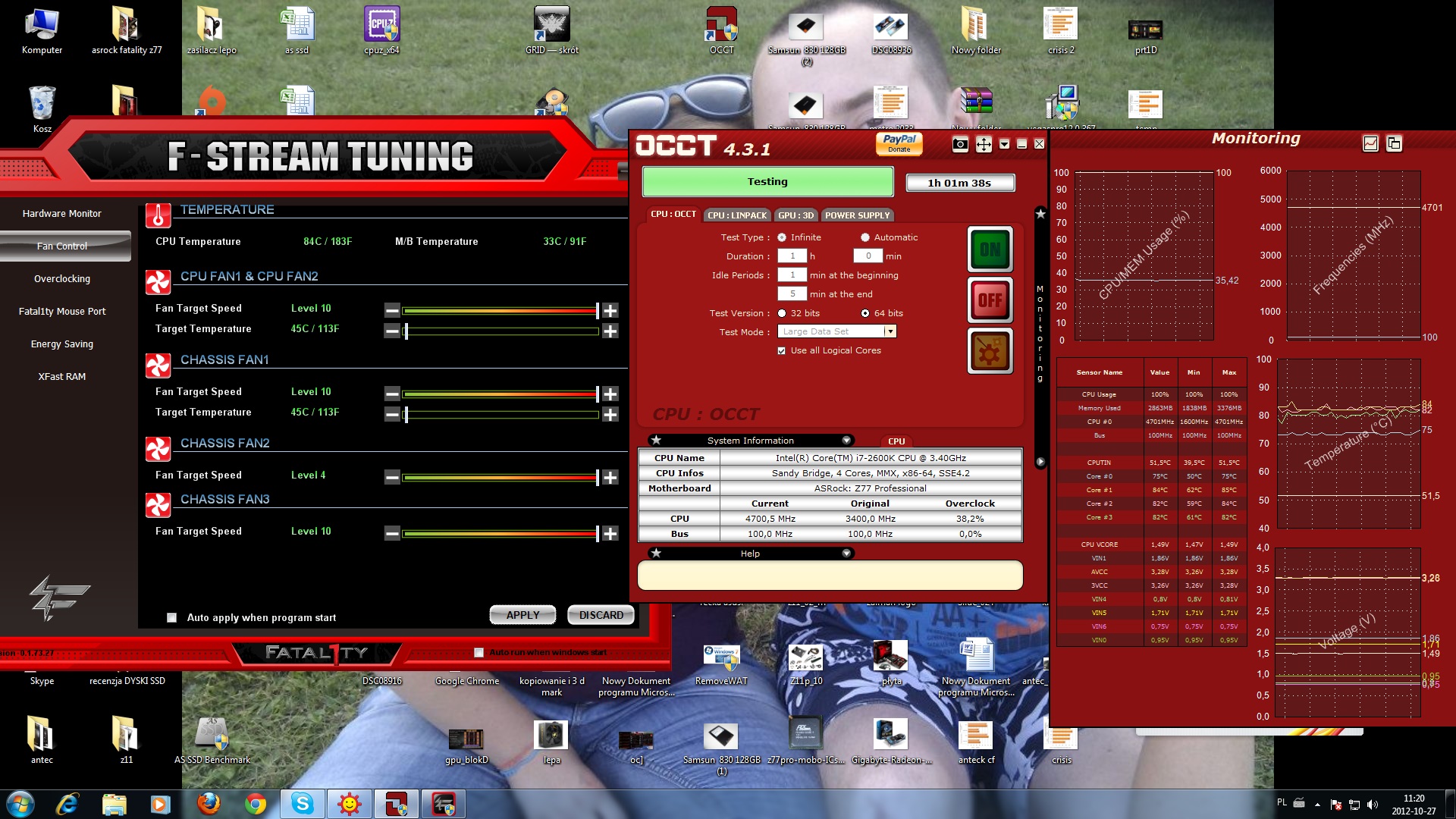Open Kosz recycle bin icon
The image size is (1456, 819).
[x=42, y=109]
